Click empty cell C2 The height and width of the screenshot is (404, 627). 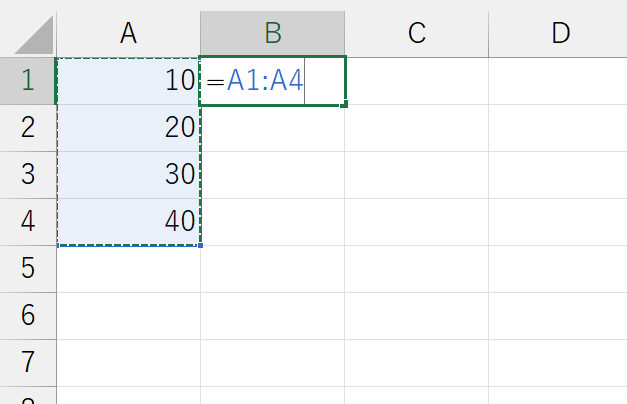[x=416, y=128]
